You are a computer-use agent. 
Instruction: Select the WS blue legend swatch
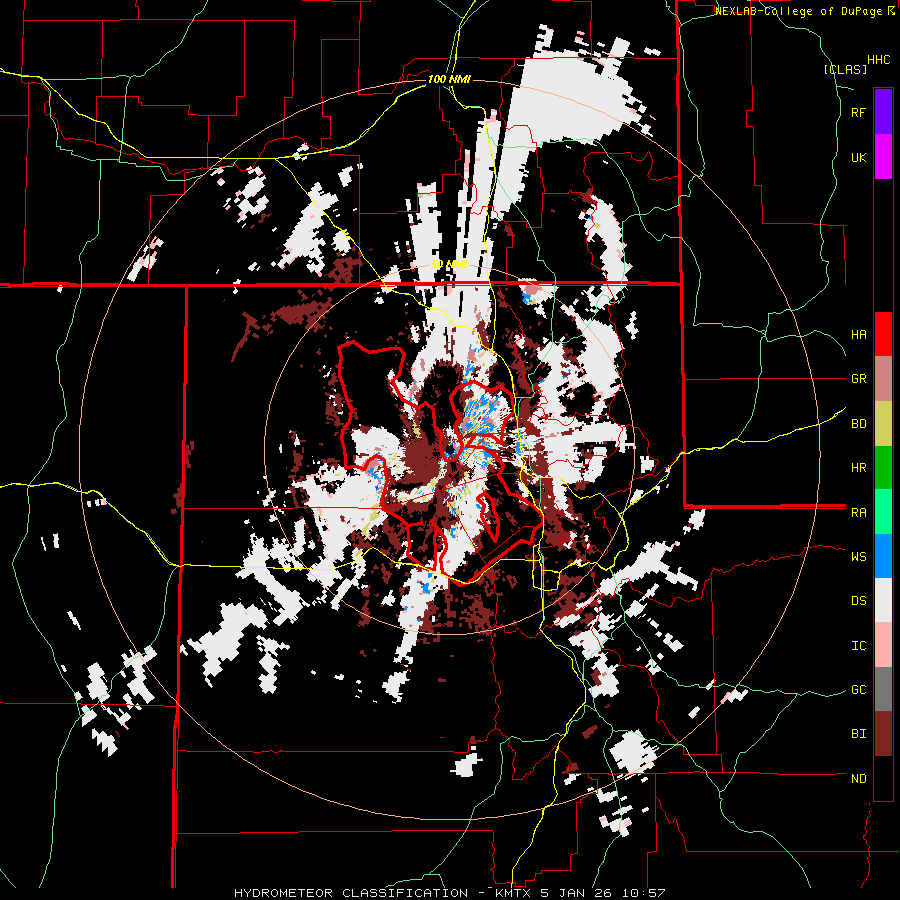883,556
